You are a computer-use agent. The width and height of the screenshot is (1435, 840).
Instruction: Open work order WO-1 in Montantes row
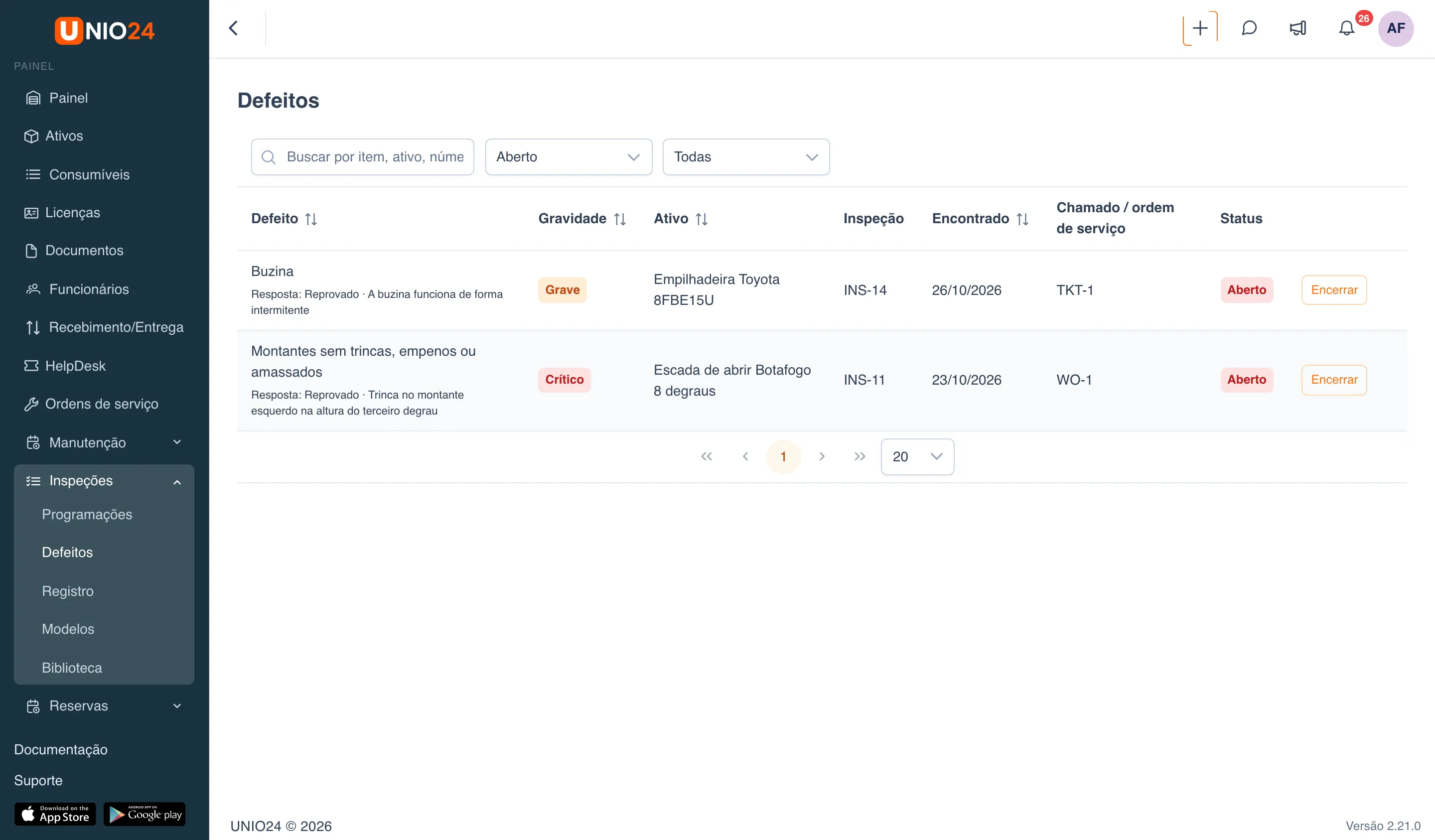point(1074,380)
